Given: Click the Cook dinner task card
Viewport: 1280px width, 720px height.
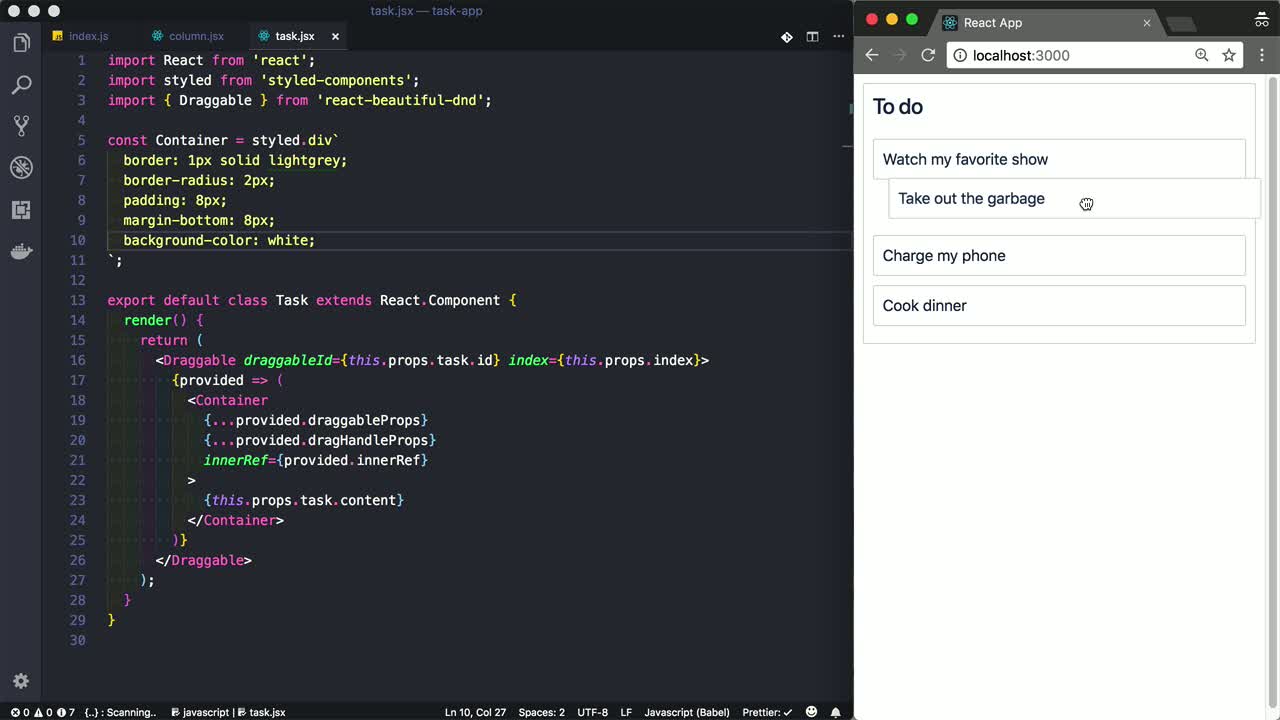Looking at the screenshot, I should (x=1058, y=306).
